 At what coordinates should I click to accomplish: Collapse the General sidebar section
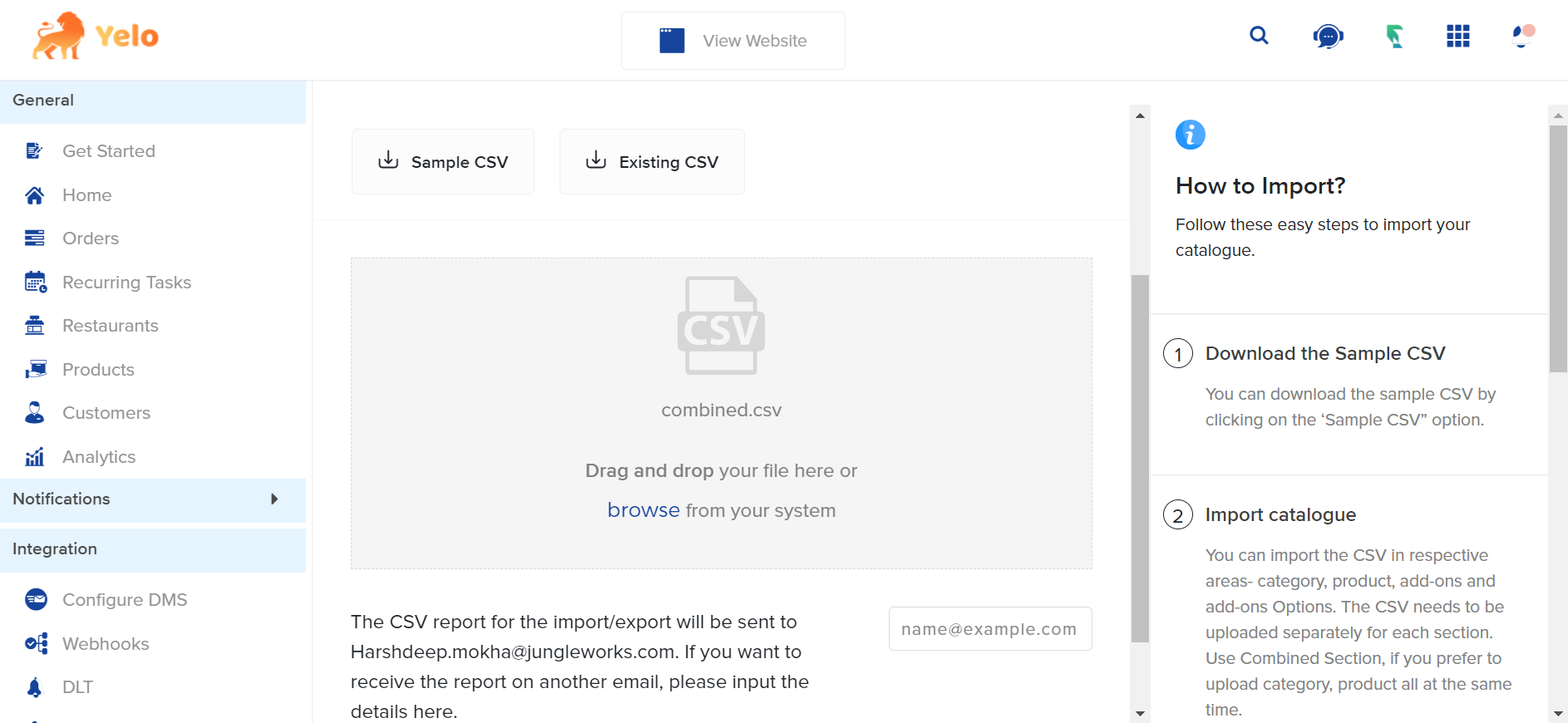[153, 101]
